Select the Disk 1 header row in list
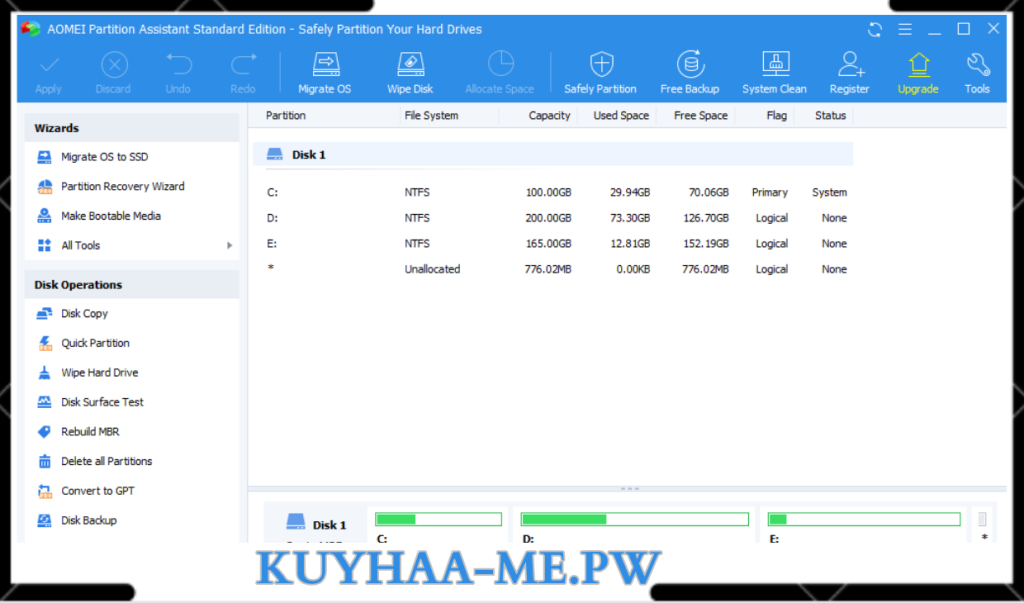1024x603 pixels. (553, 155)
